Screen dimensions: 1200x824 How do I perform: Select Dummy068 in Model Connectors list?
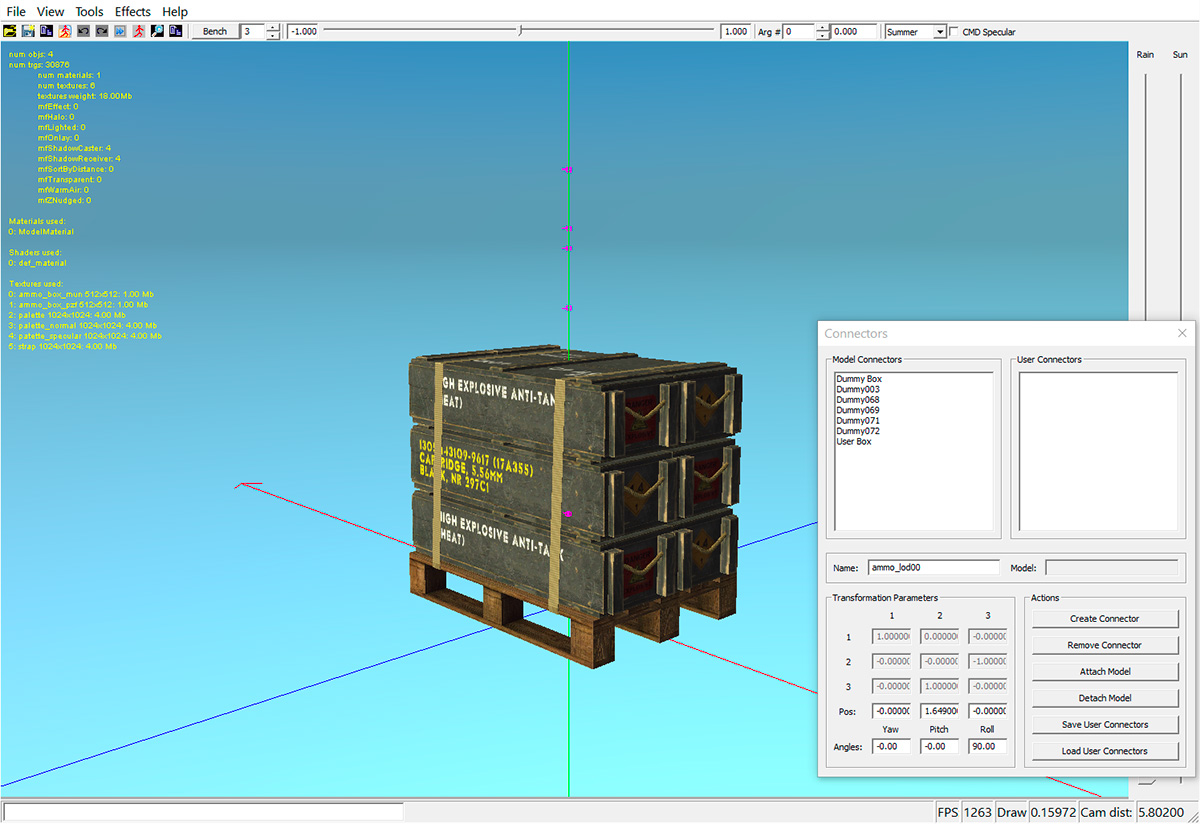(x=858, y=400)
